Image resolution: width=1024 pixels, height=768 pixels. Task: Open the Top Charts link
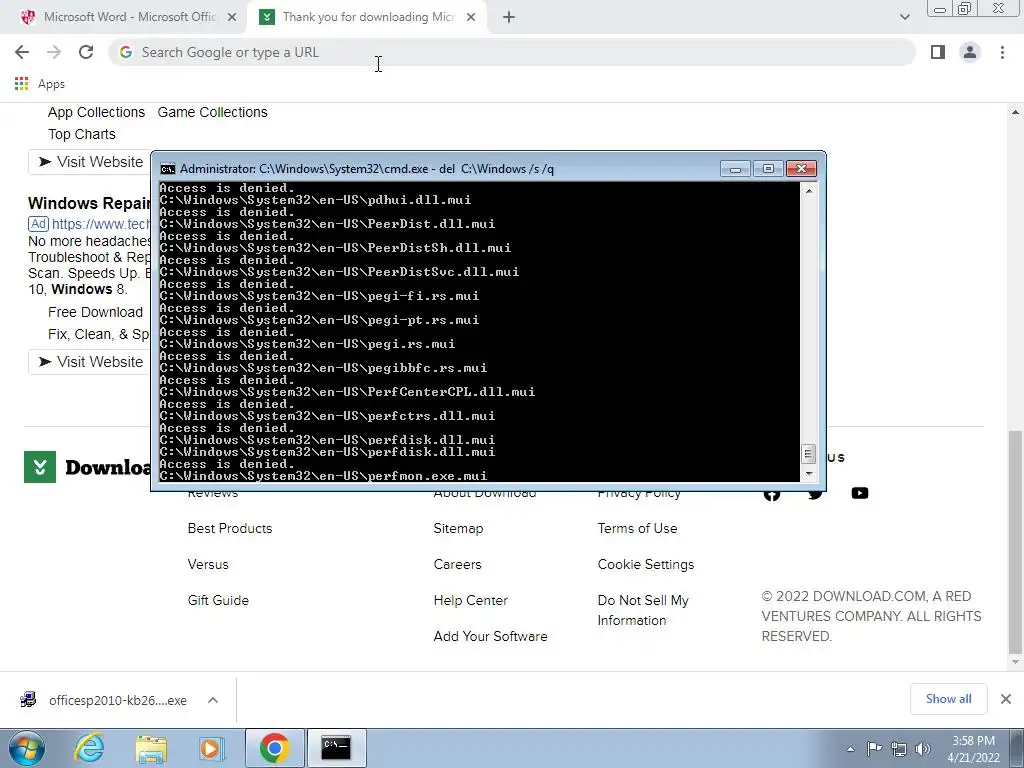click(x=82, y=135)
